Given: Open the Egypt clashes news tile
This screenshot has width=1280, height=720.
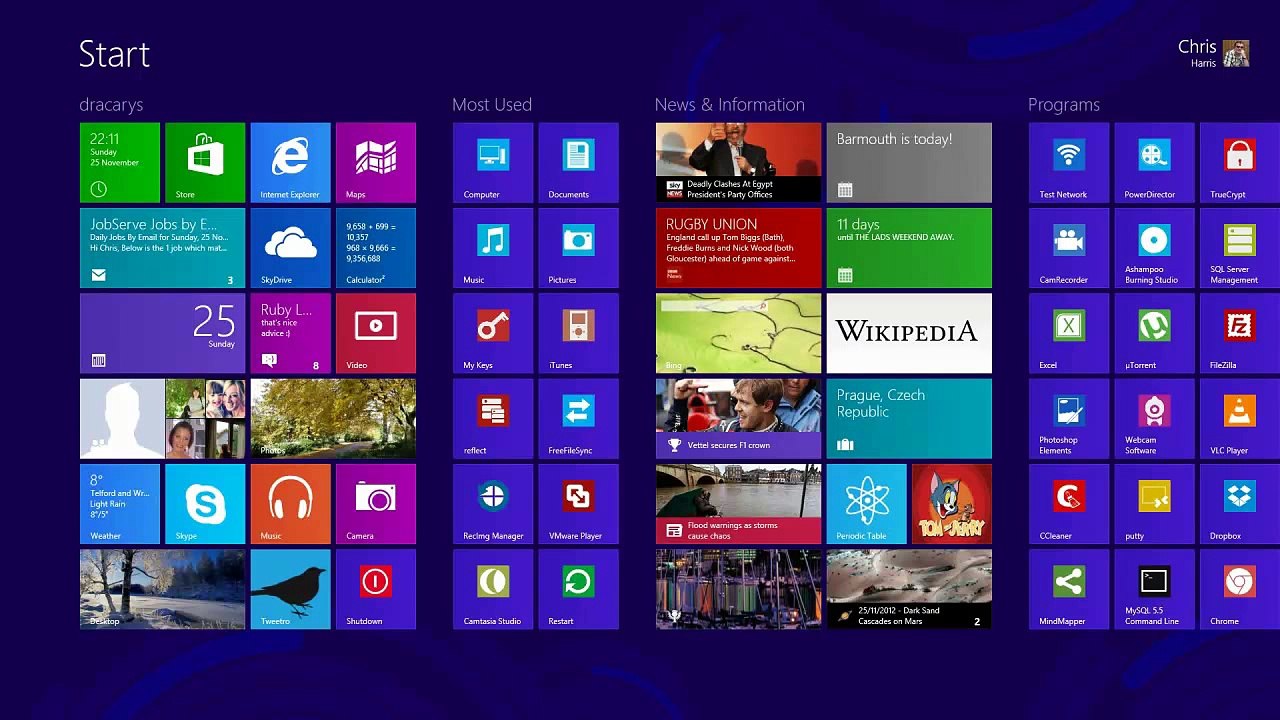Looking at the screenshot, I should [738, 163].
